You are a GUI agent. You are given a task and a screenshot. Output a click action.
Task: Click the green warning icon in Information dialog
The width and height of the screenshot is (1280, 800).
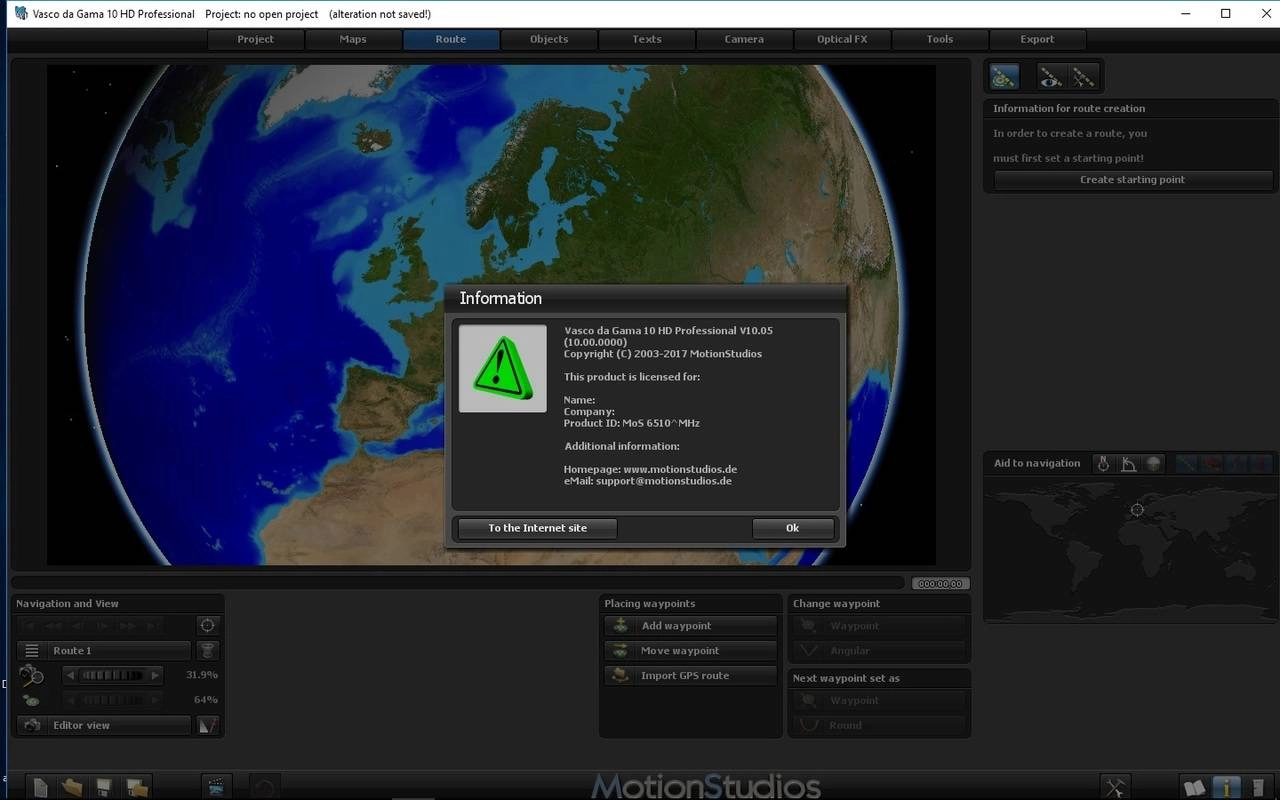pyautogui.click(x=503, y=368)
